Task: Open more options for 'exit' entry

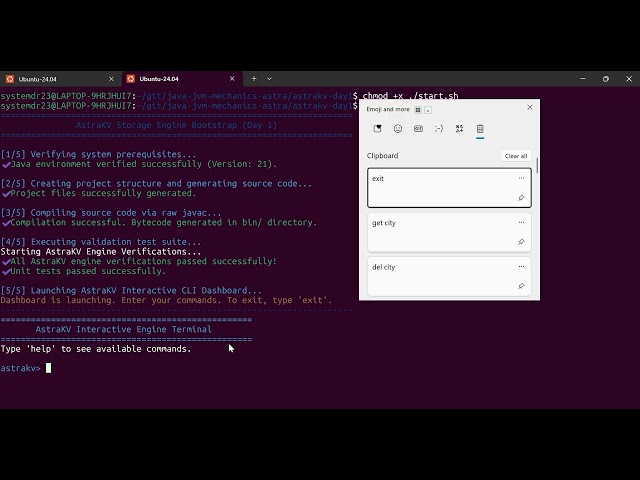Action: pos(521,178)
